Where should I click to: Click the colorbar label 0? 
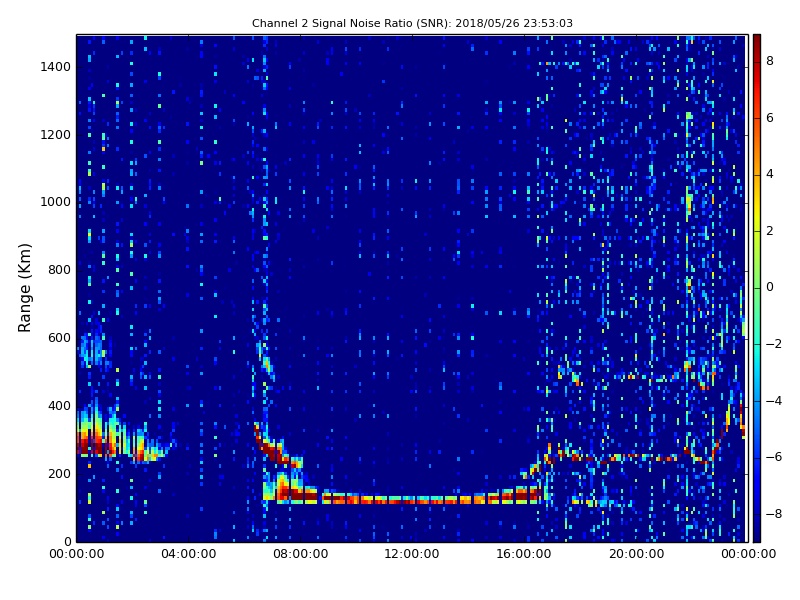click(770, 287)
